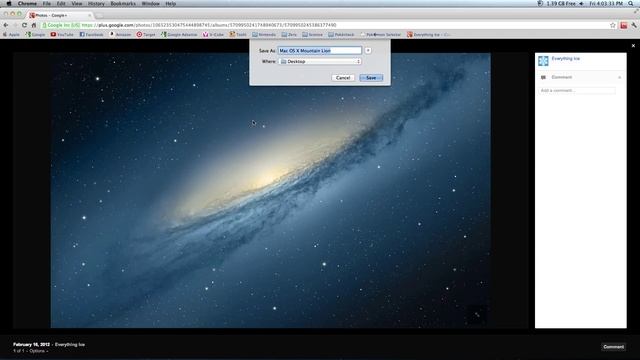
Task: Click the Mountain Lion galaxy photo
Action: [271, 190]
